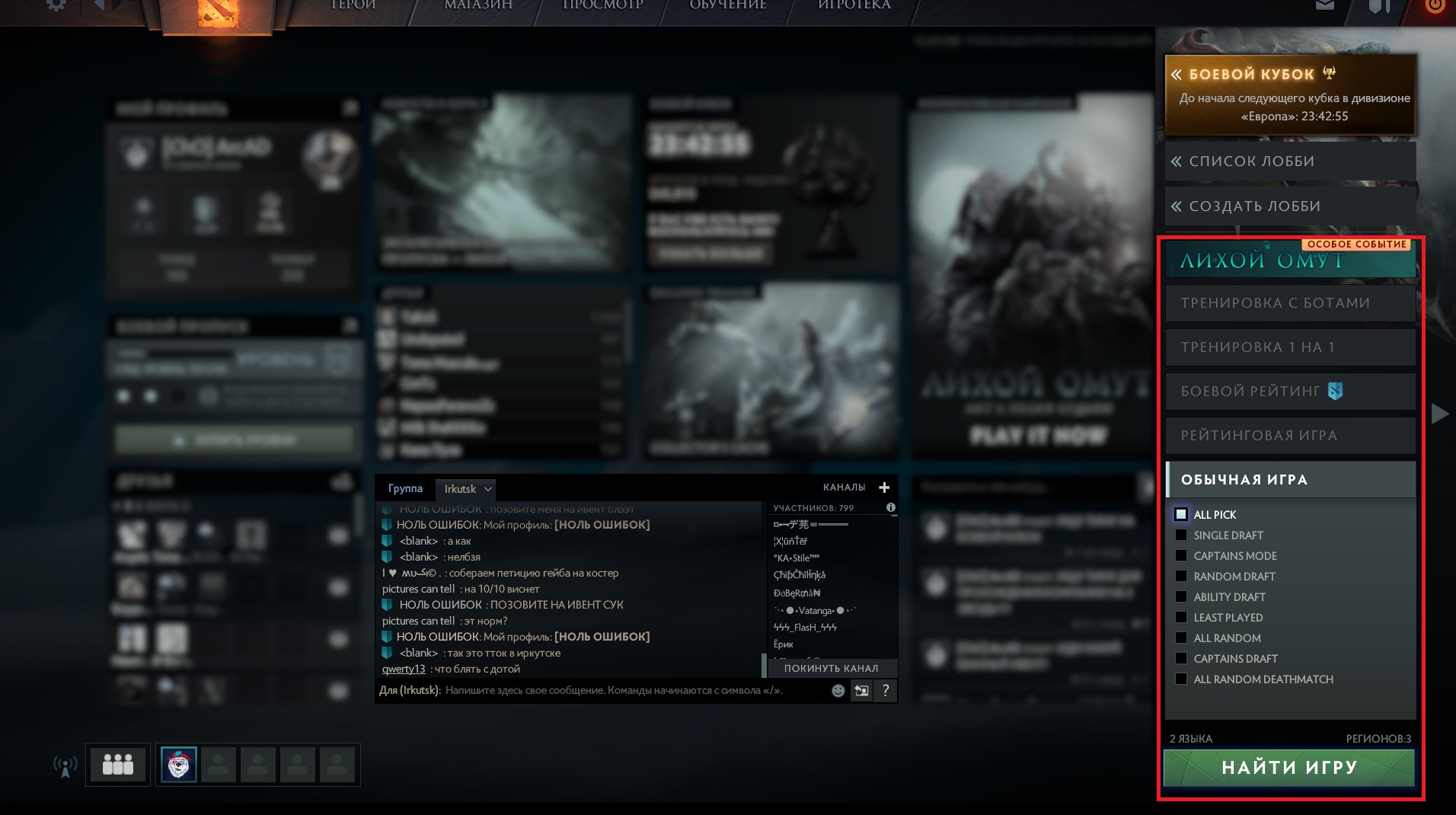Click the Dota 2 logo home button
The width and height of the screenshot is (1456, 815).
point(218,13)
